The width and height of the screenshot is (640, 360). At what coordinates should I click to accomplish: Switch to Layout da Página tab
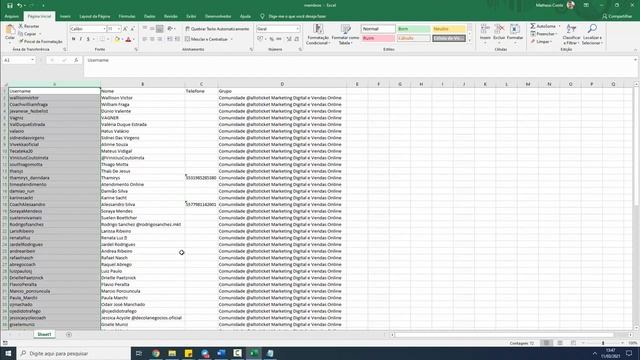(x=95, y=16)
